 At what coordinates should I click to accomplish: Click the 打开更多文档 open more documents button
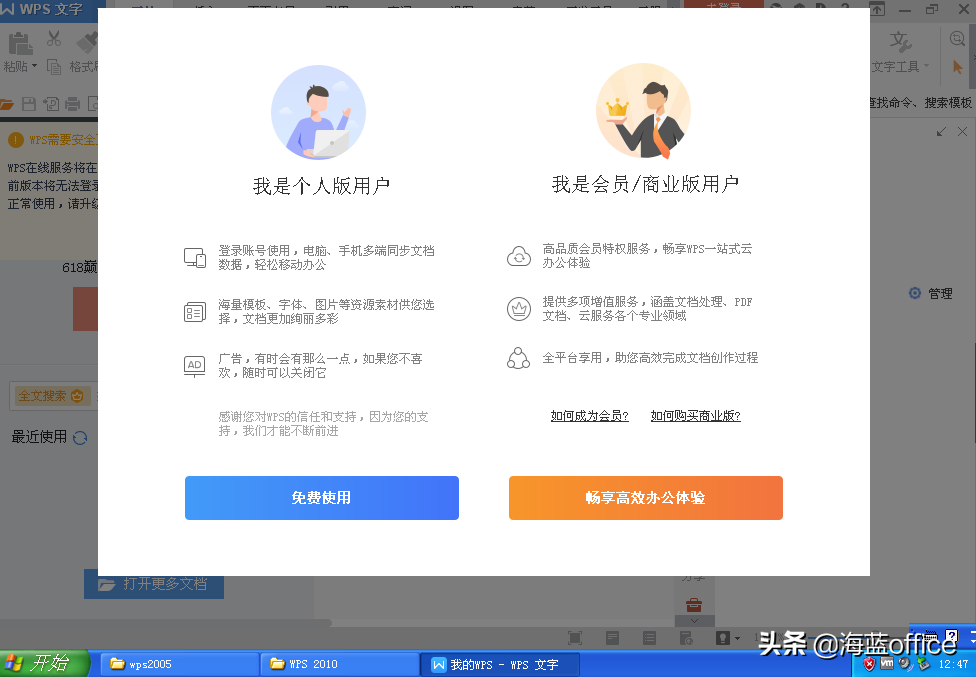click(x=154, y=584)
